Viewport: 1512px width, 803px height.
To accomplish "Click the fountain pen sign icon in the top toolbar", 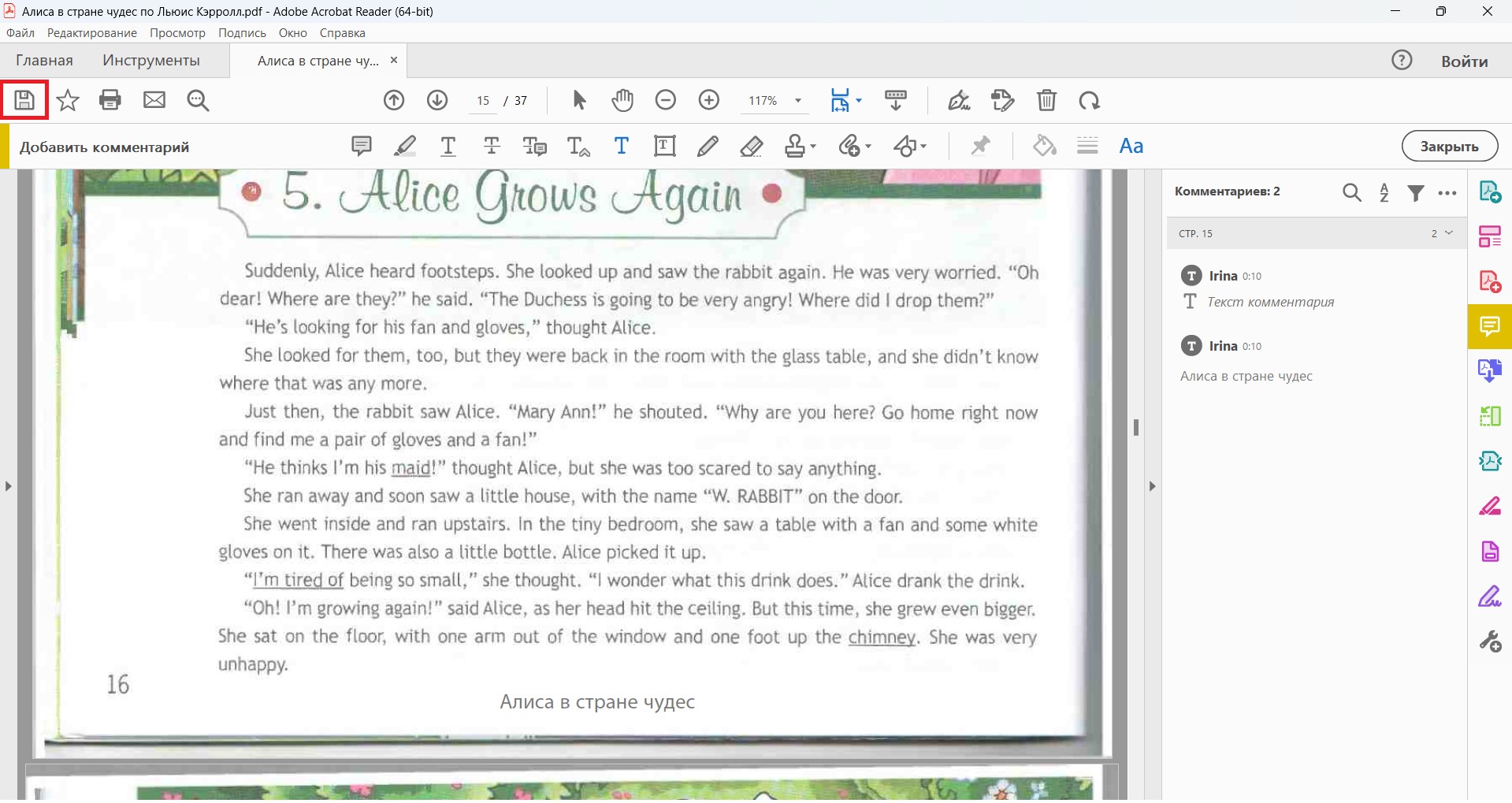I will (x=959, y=100).
